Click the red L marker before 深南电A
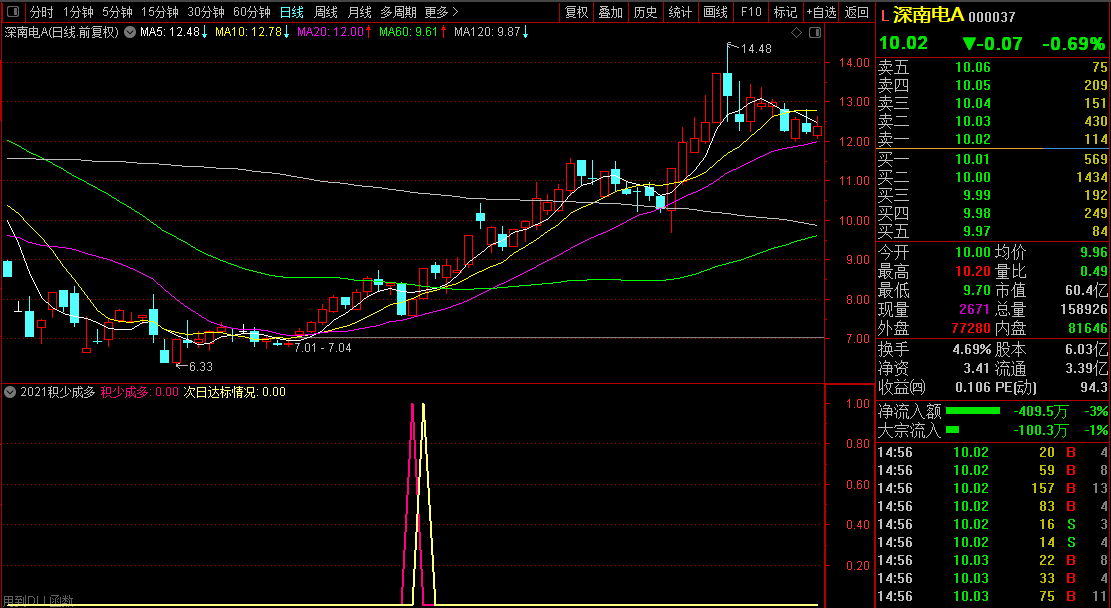 (x=884, y=17)
